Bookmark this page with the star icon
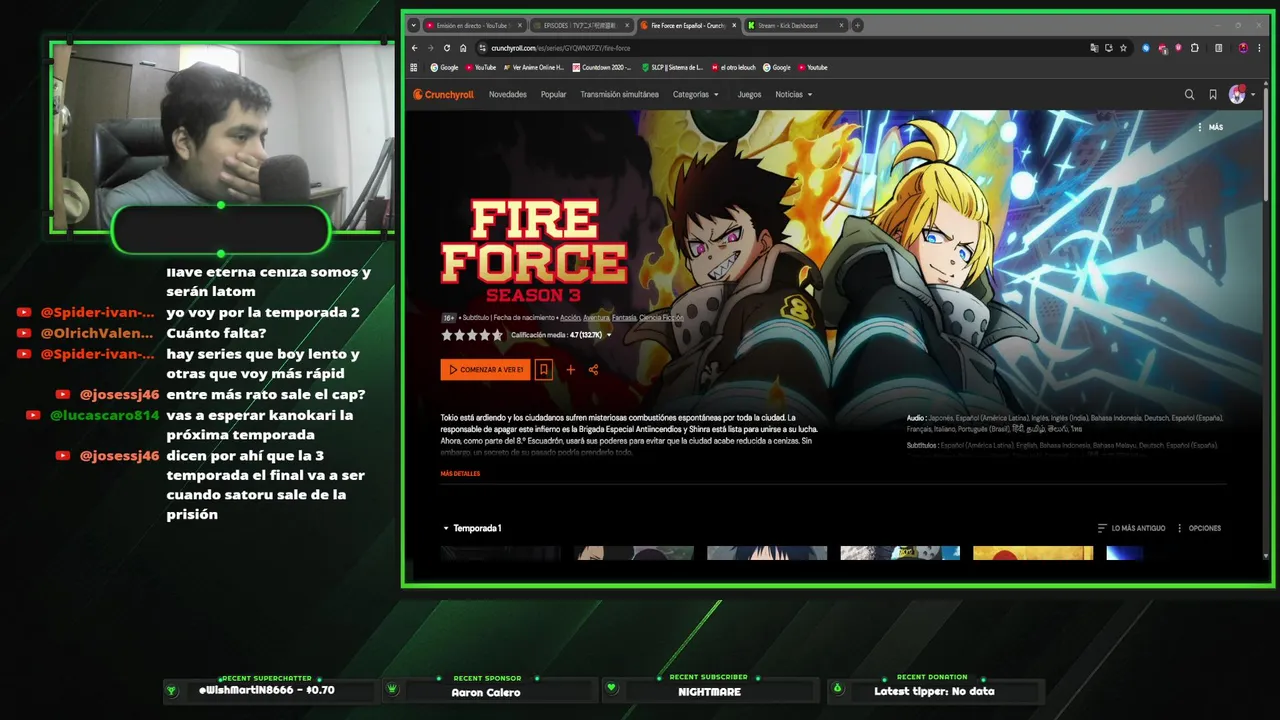Viewport: 1280px width, 720px height. [1123, 48]
